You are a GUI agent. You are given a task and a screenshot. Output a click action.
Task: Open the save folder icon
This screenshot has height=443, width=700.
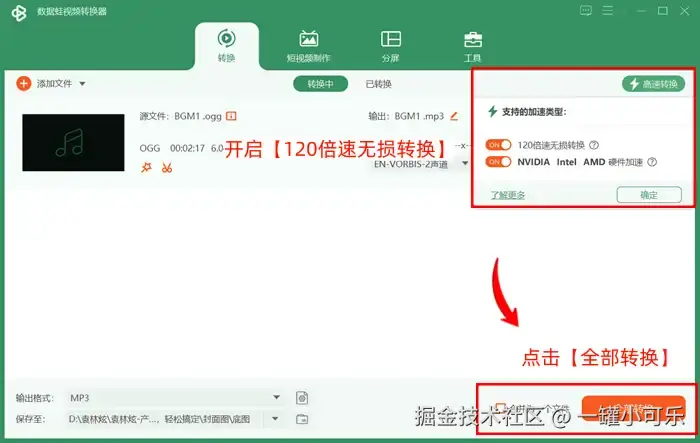pyautogui.click(x=302, y=419)
